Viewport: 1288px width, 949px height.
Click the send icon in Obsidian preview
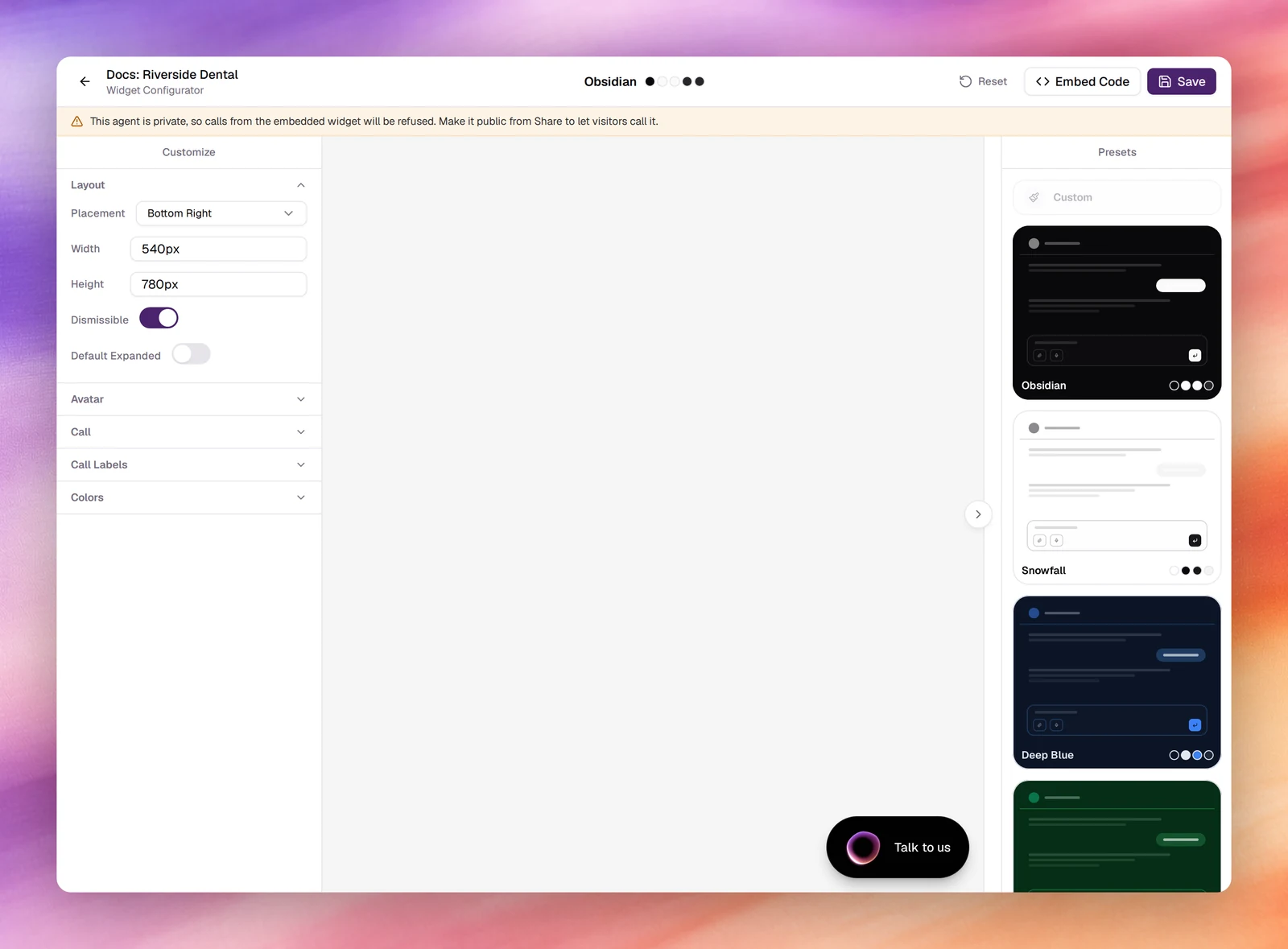pyautogui.click(x=1195, y=355)
